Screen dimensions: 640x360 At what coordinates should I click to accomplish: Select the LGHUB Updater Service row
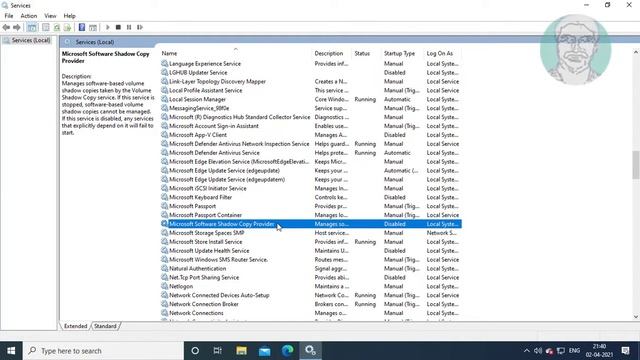(x=311, y=73)
